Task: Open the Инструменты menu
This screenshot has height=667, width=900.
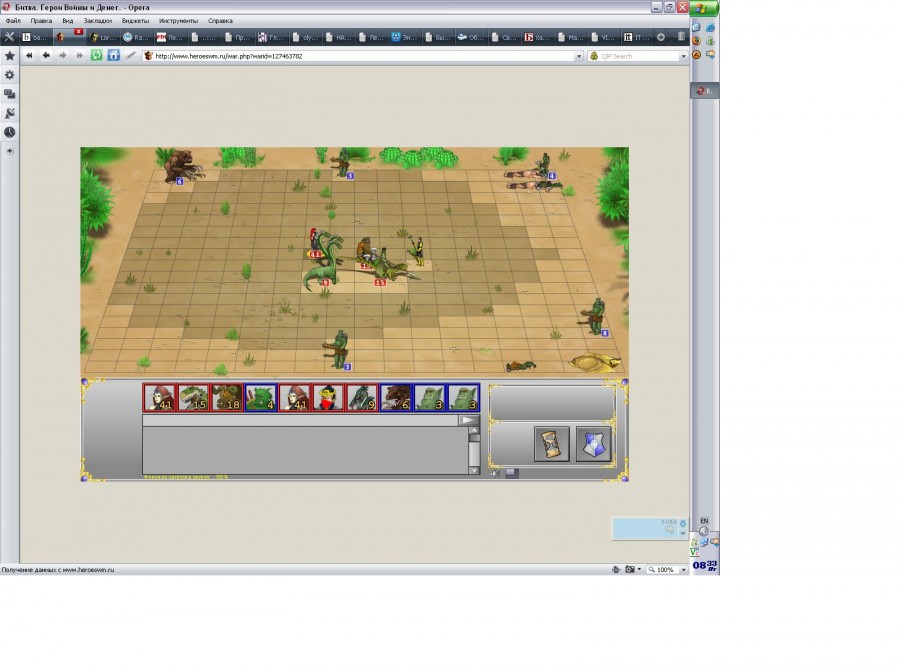Action: [179, 21]
